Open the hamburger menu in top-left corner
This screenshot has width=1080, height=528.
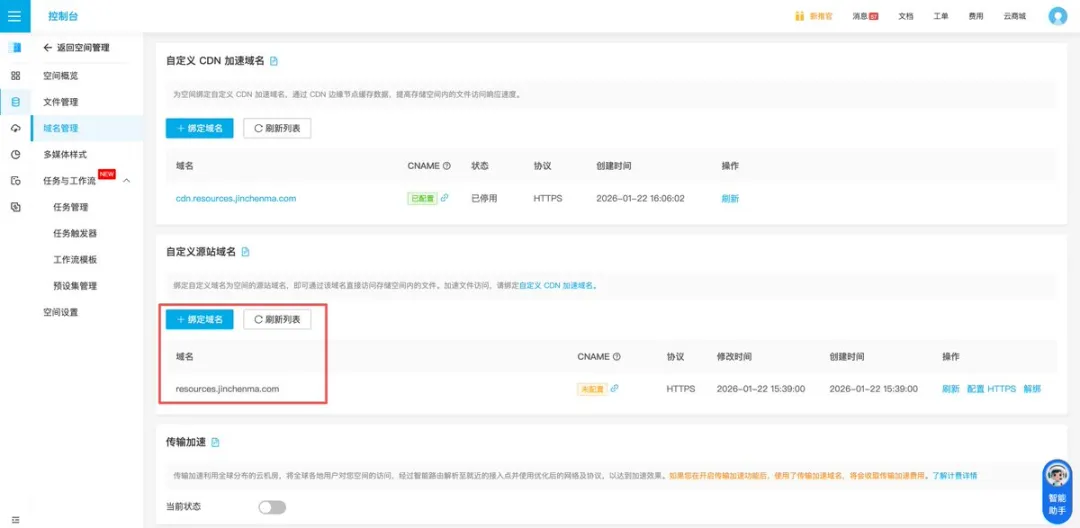coord(14,16)
